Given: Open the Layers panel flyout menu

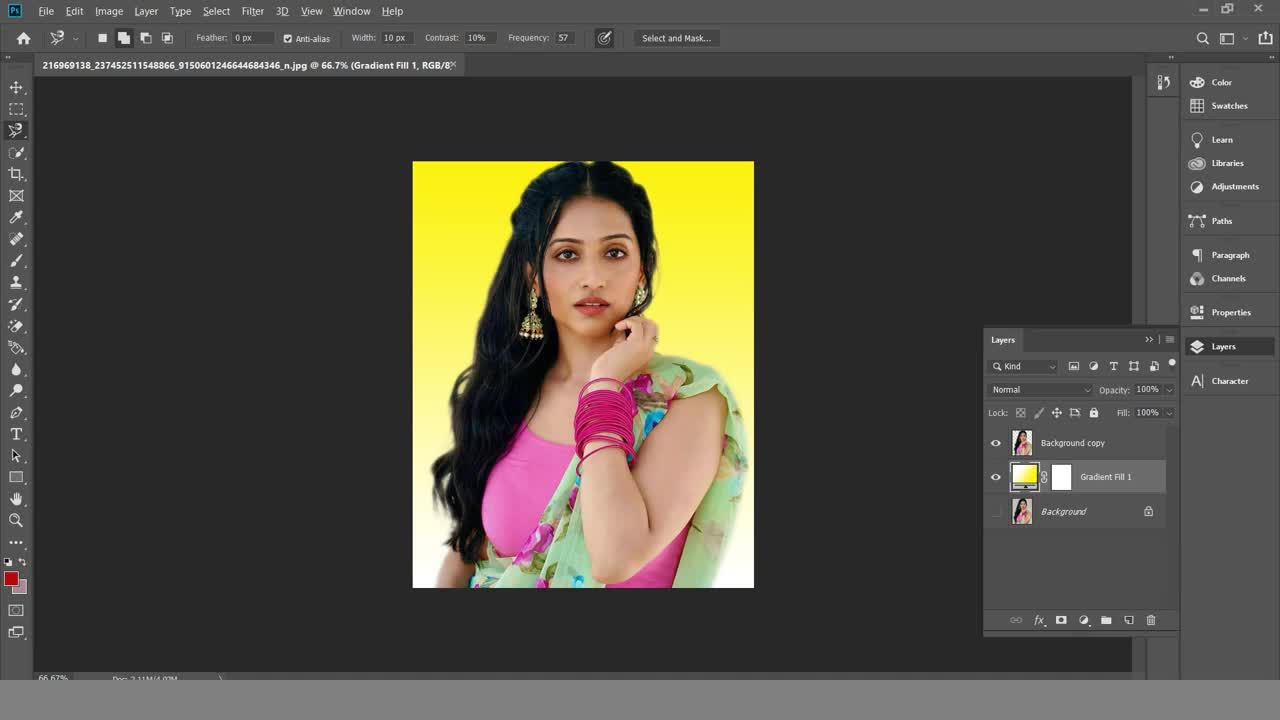Looking at the screenshot, I should 1170,340.
